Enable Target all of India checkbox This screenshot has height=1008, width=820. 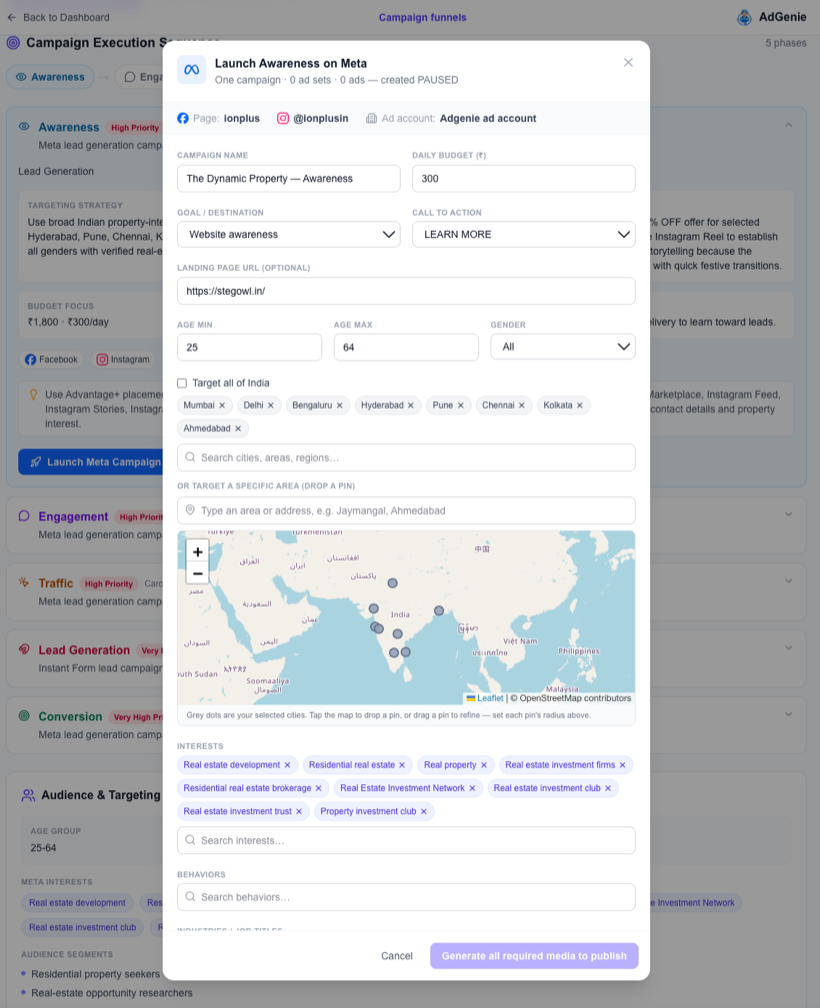(182, 383)
